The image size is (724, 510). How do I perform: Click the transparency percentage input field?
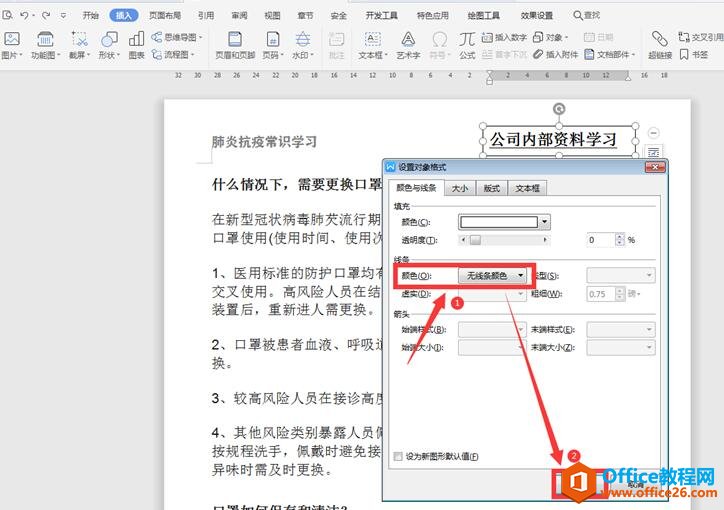point(600,240)
